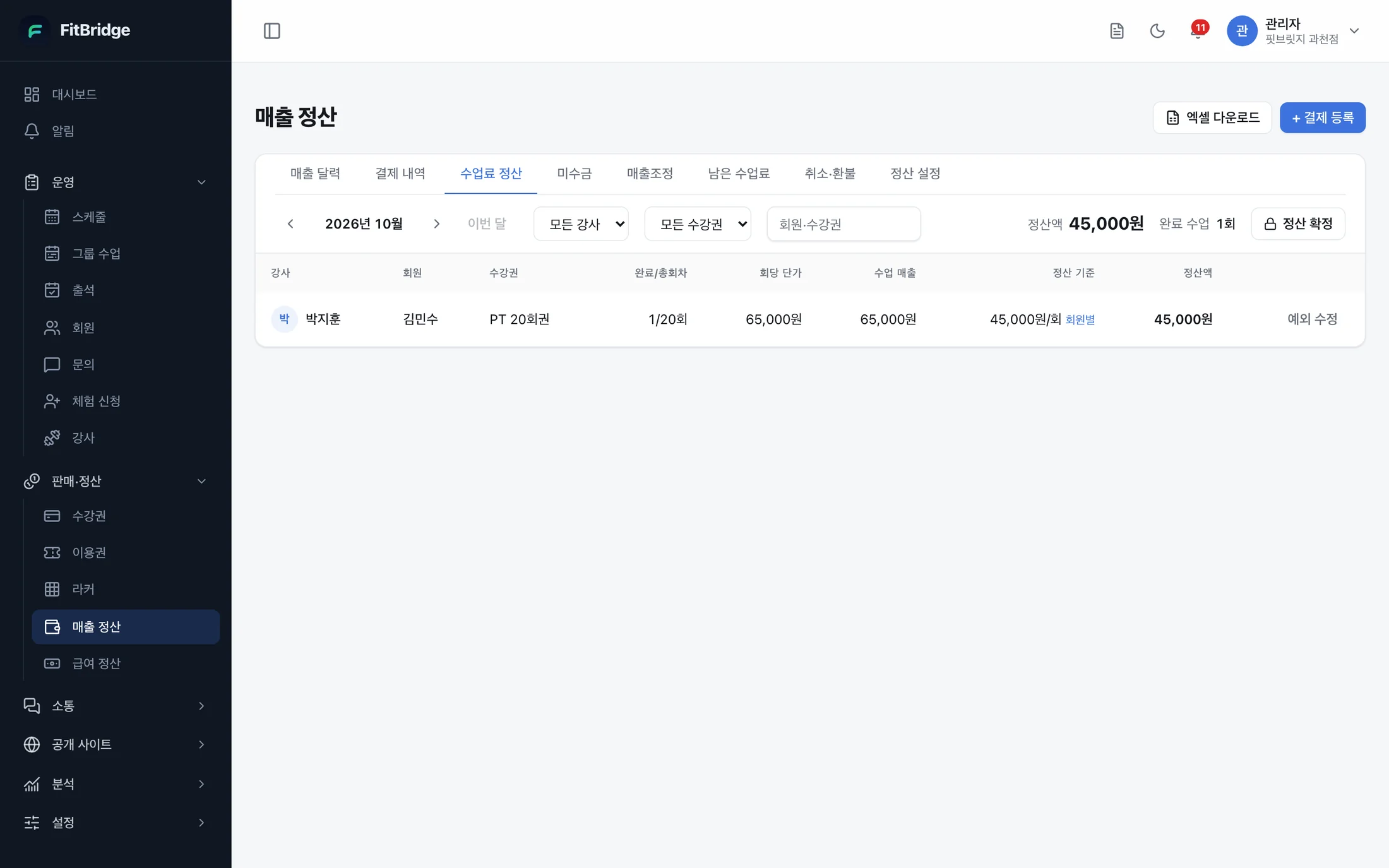The height and width of the screenshot is (868, 1389).
Task: Open 급여 정산 sidebar item
Action: coord(126,663)
